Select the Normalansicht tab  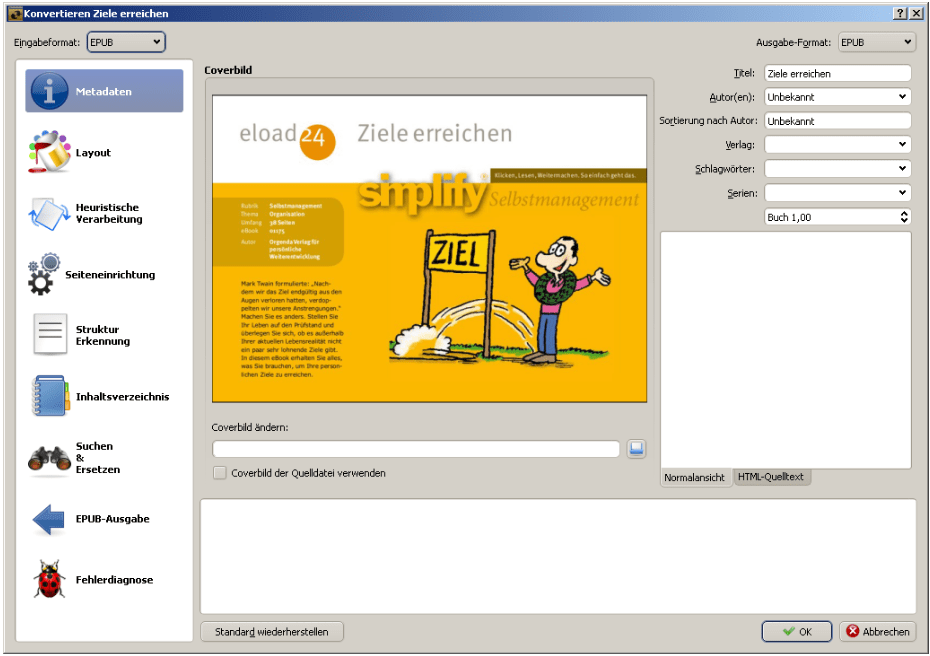695,478
